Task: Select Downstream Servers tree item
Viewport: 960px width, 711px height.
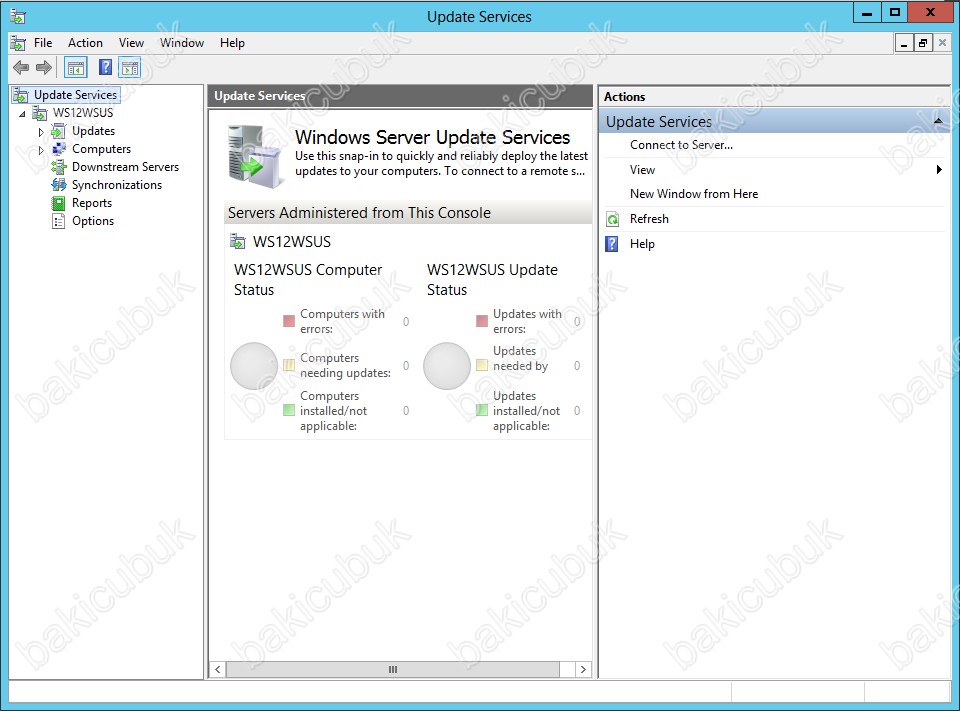Action: click(125, 167)
